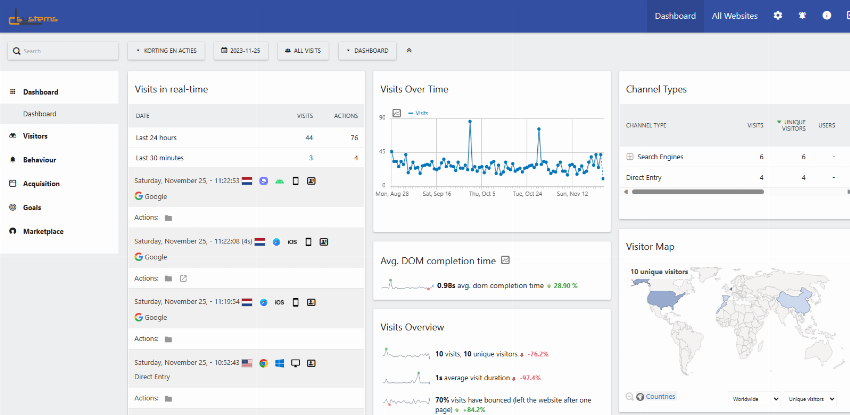Expand the Search Engines row
850x415 pixels.
630,157
